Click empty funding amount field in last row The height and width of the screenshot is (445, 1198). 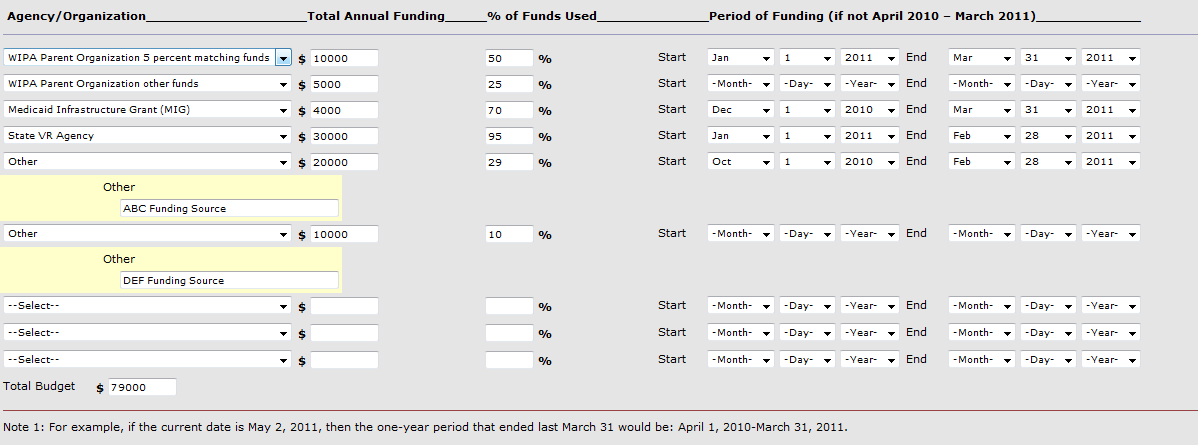(344, 360)
